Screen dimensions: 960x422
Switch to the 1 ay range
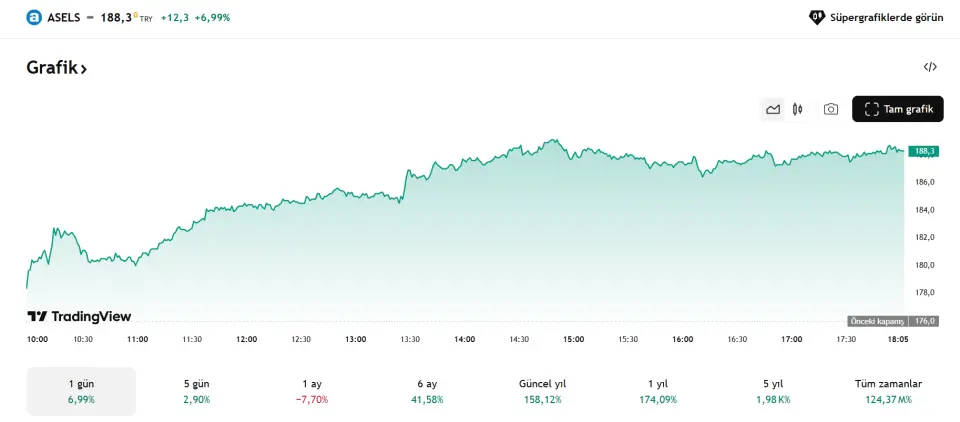pyautogui.click(x=311, y=391)
